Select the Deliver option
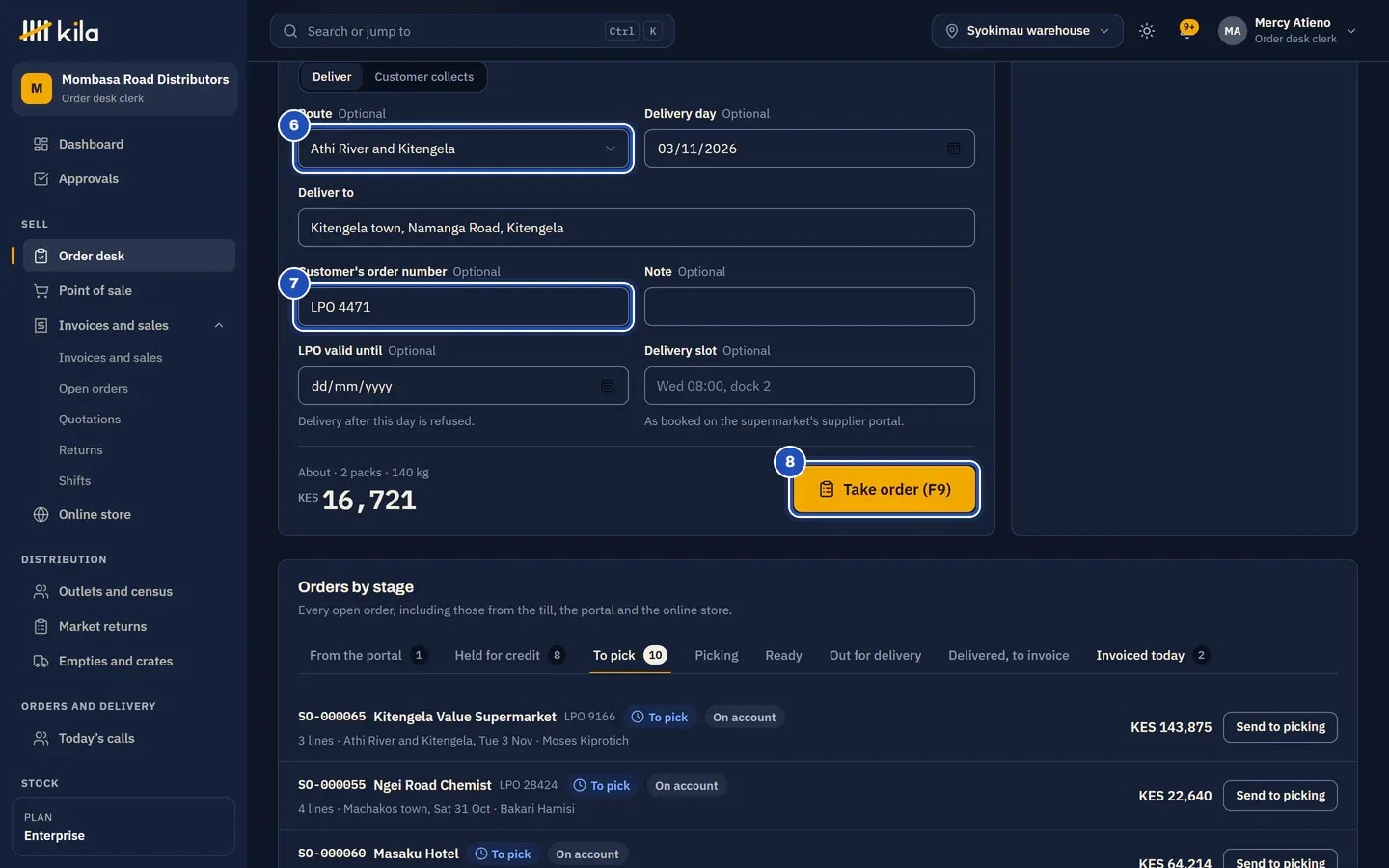Viewport: 1389px width, 868px height. [x=332, y=77]
